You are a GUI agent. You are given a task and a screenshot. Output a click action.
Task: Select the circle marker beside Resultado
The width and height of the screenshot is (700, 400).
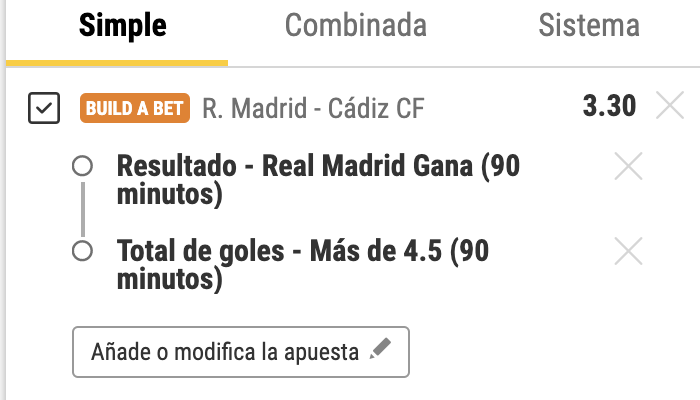point(82,166)
